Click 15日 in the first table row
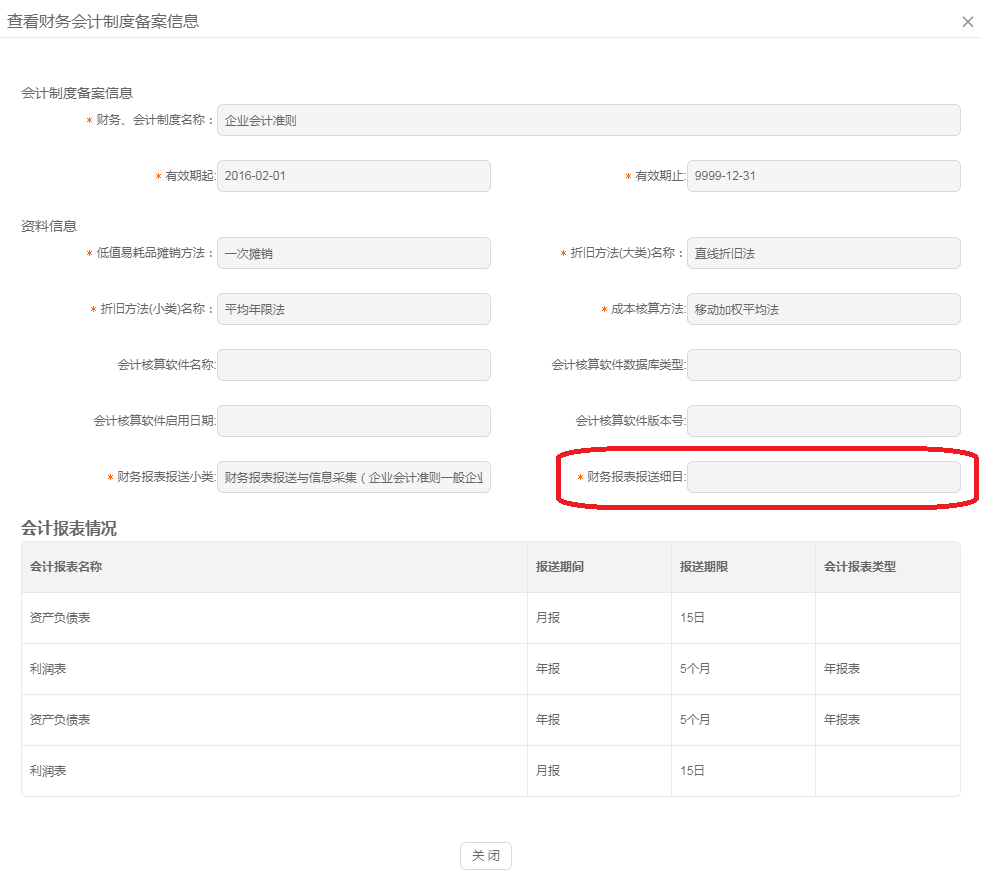 click(692, 618)
